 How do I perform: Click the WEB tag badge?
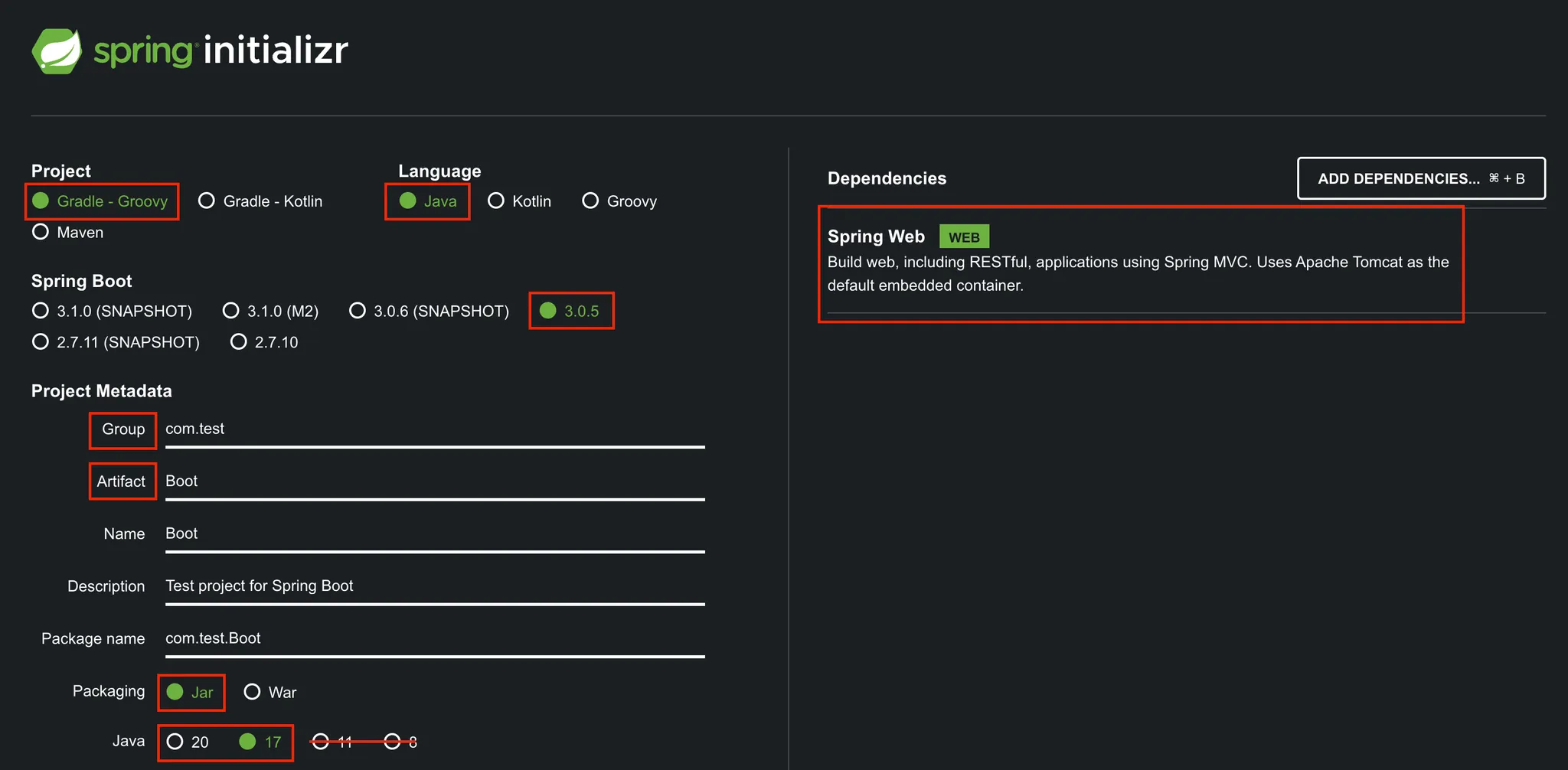[964, 237]
